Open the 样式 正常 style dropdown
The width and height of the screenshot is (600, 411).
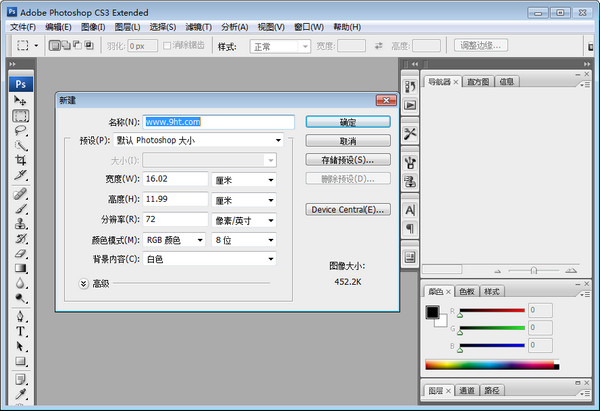click(x=280, y=46)
